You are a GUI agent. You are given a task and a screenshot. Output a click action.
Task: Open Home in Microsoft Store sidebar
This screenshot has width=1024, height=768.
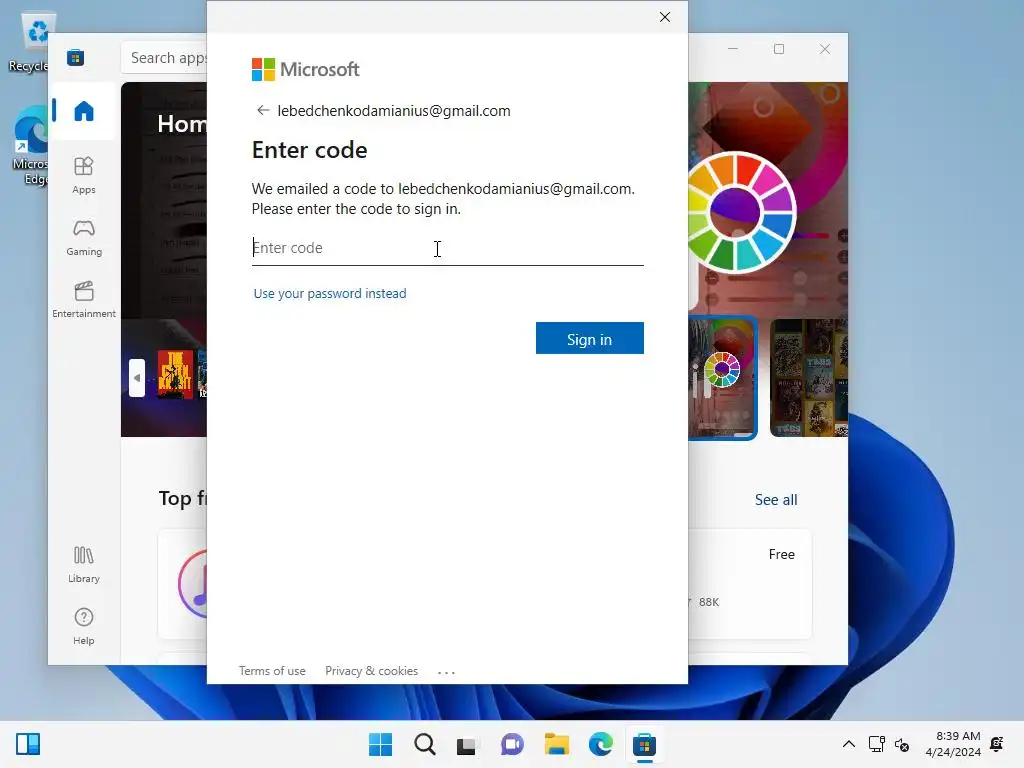(x=84, y=111)
